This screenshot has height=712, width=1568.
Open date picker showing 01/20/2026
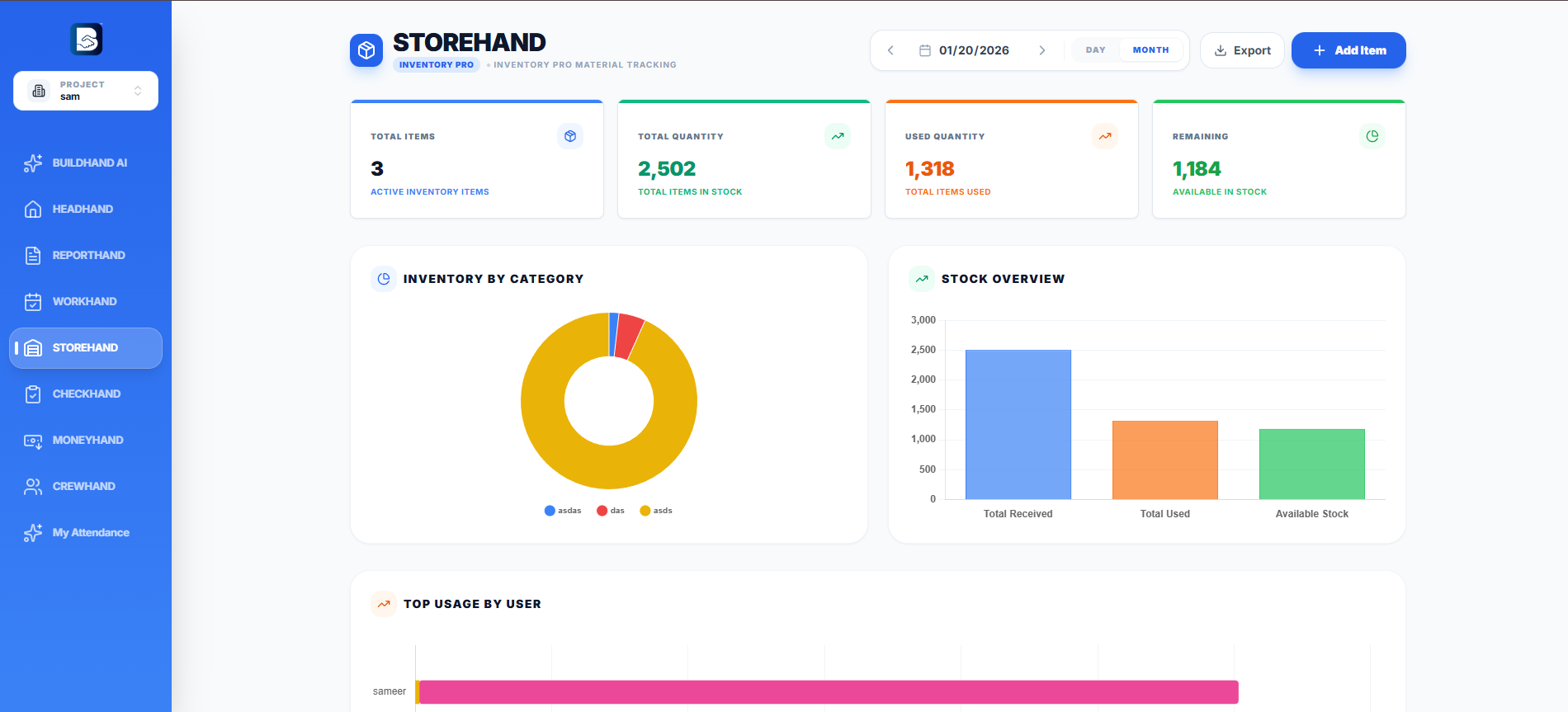click(x=966, y=50)
